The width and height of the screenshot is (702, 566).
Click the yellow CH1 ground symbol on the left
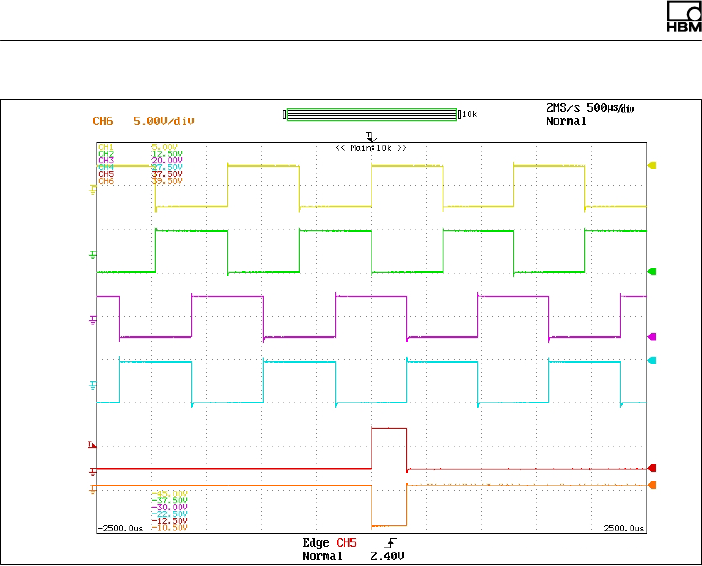coord(93,190)
